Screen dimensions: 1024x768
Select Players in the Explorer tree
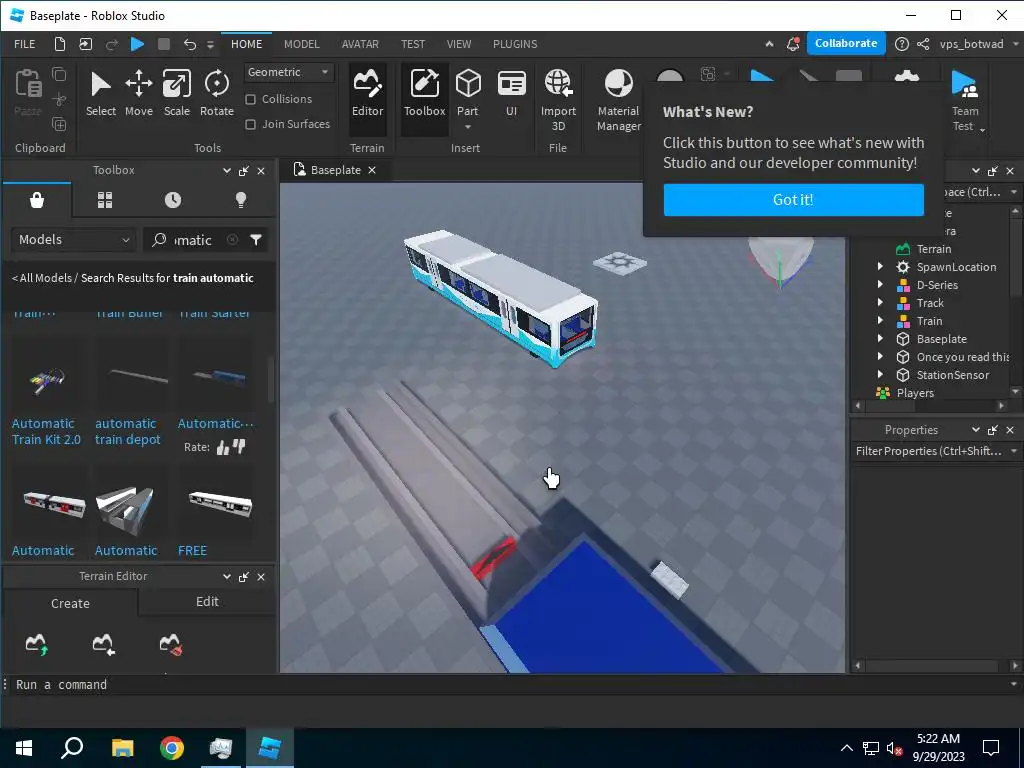pyautogui.click(x=915, y=393)
